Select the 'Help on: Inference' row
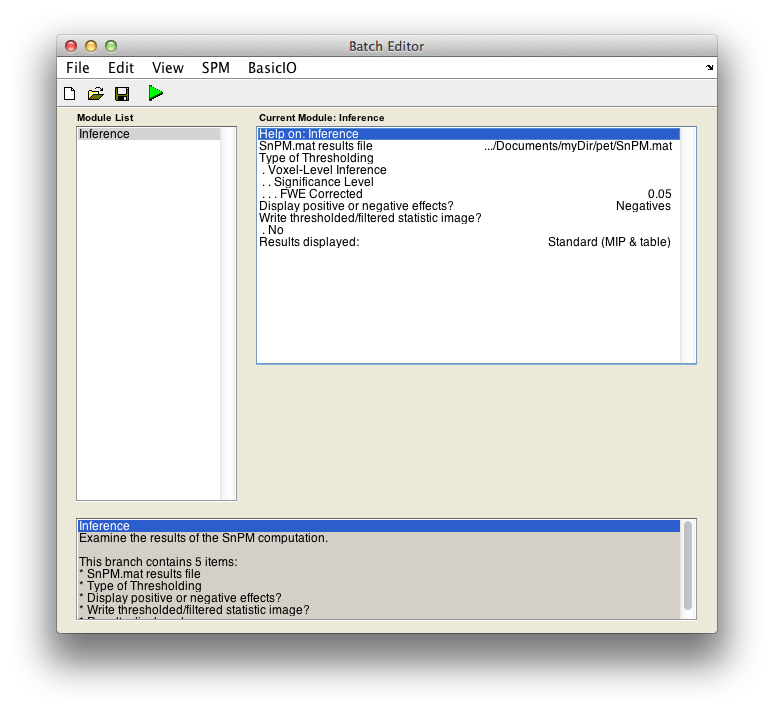 (468, 134)
